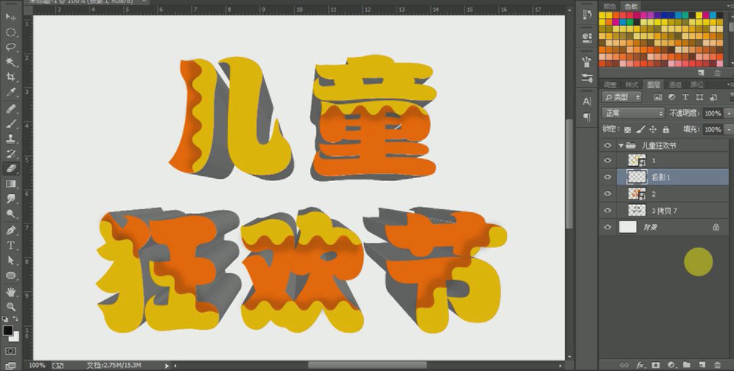Select the Move tool
Screen dimensions: 734x371
(x=11, y=17)
